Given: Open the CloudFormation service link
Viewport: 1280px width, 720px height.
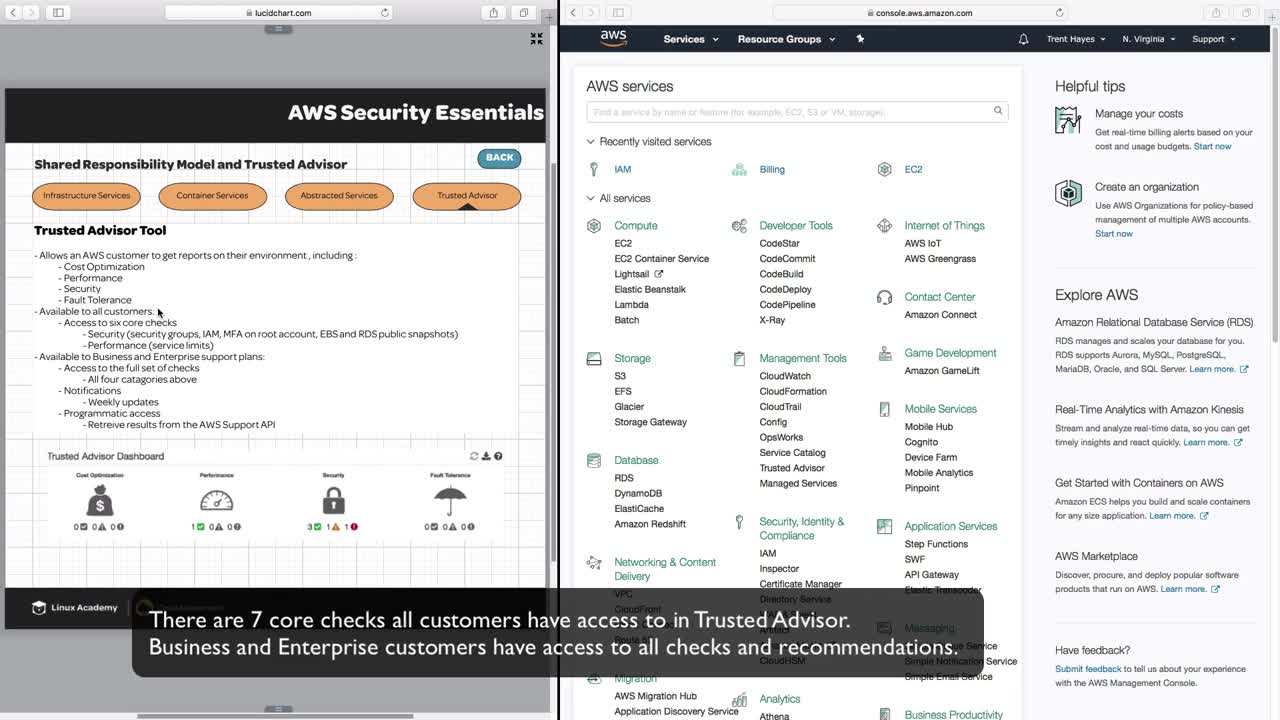Looking at the screenshot, I should click(x=793, y=391).
